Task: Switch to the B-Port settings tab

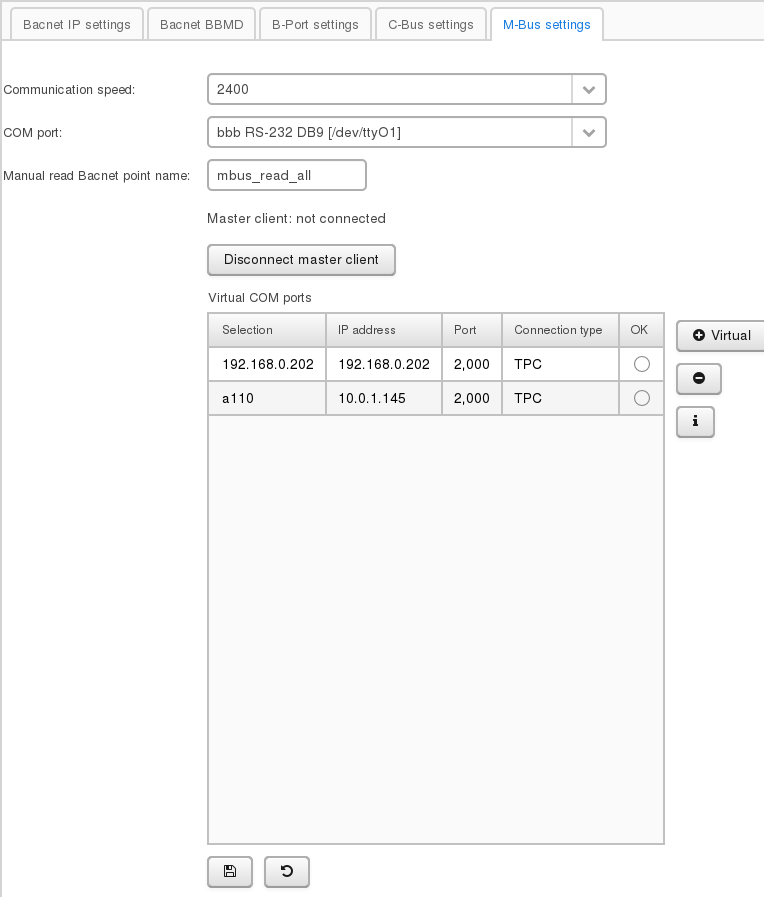Action: coord(315,25)
